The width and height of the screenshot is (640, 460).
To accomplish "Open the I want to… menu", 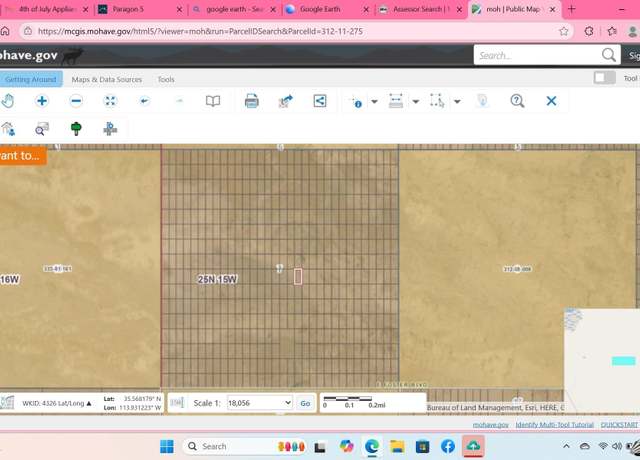I will pyautogui.click(x=23, y=156).
